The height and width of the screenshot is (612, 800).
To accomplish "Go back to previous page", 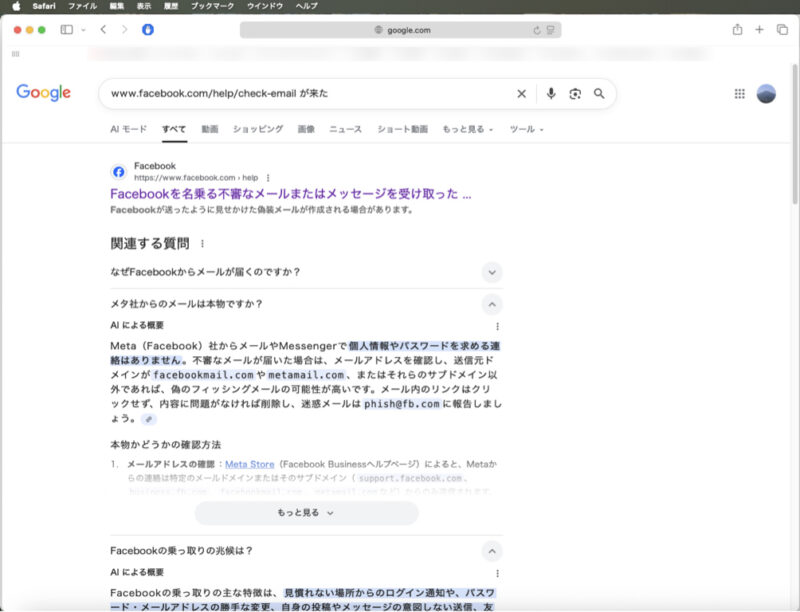I will (x=104, y=30).
